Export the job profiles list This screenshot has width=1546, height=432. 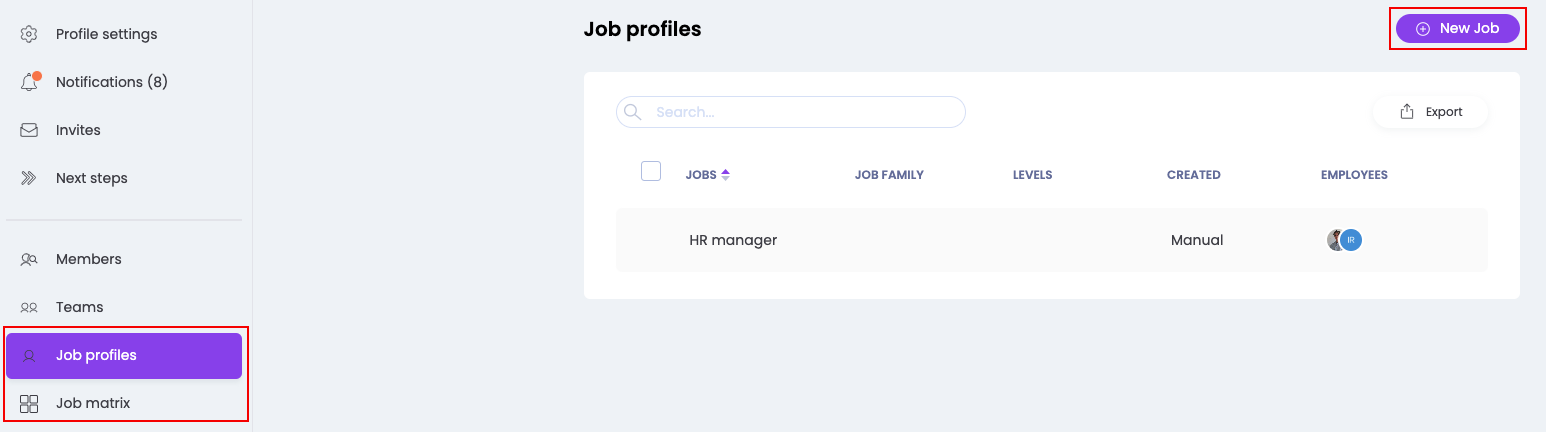[x=1431, y=112]
